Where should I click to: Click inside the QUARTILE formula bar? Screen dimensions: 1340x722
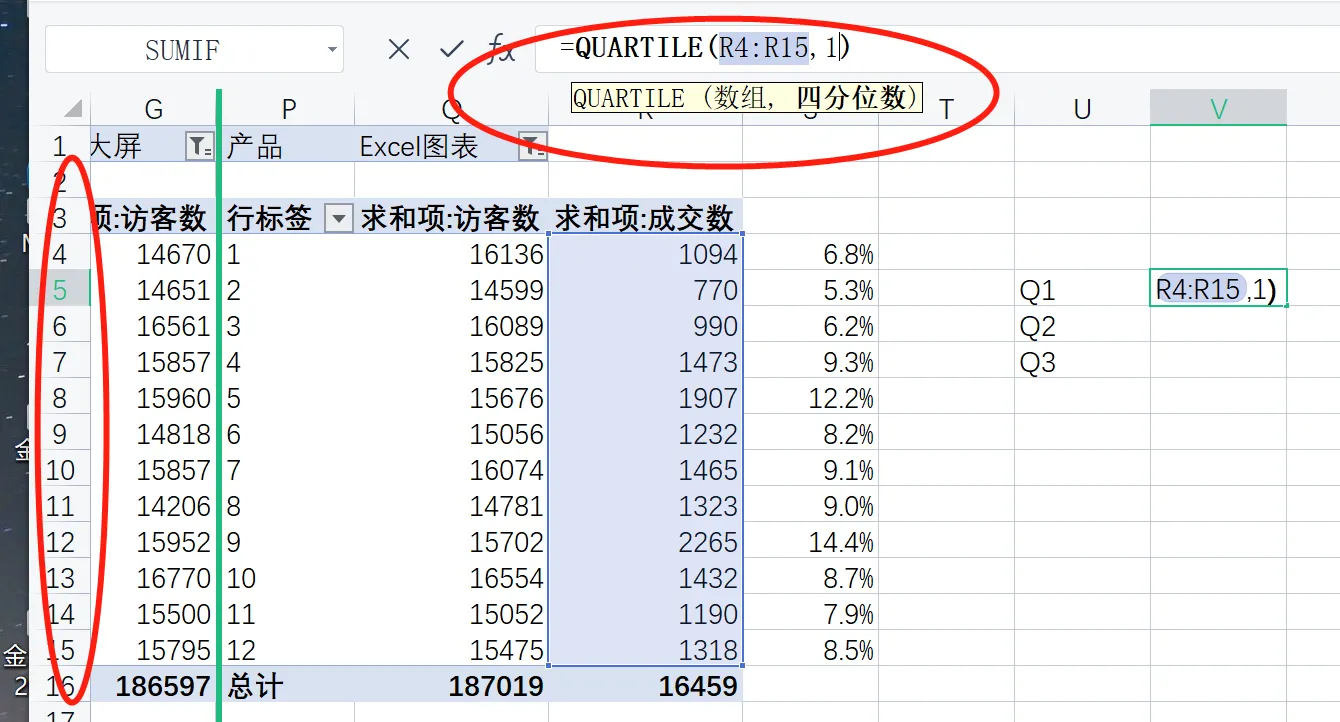(x=937, y=48)
